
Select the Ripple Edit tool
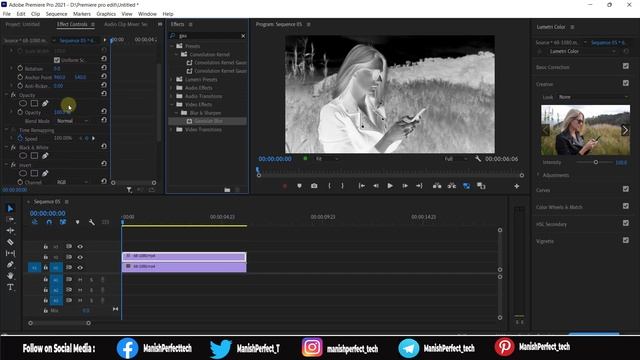pyautogui.click(x=10, y=231)
